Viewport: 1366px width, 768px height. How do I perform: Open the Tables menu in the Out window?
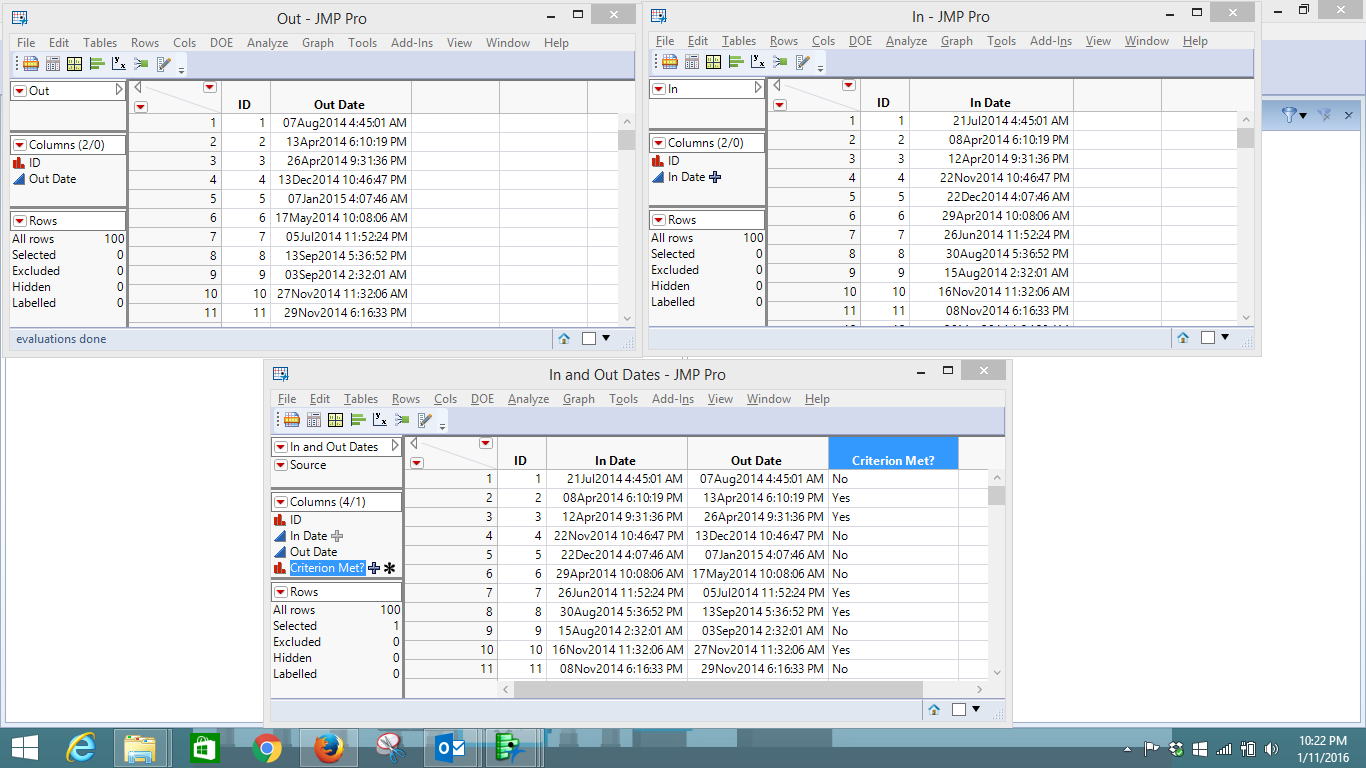100,43
